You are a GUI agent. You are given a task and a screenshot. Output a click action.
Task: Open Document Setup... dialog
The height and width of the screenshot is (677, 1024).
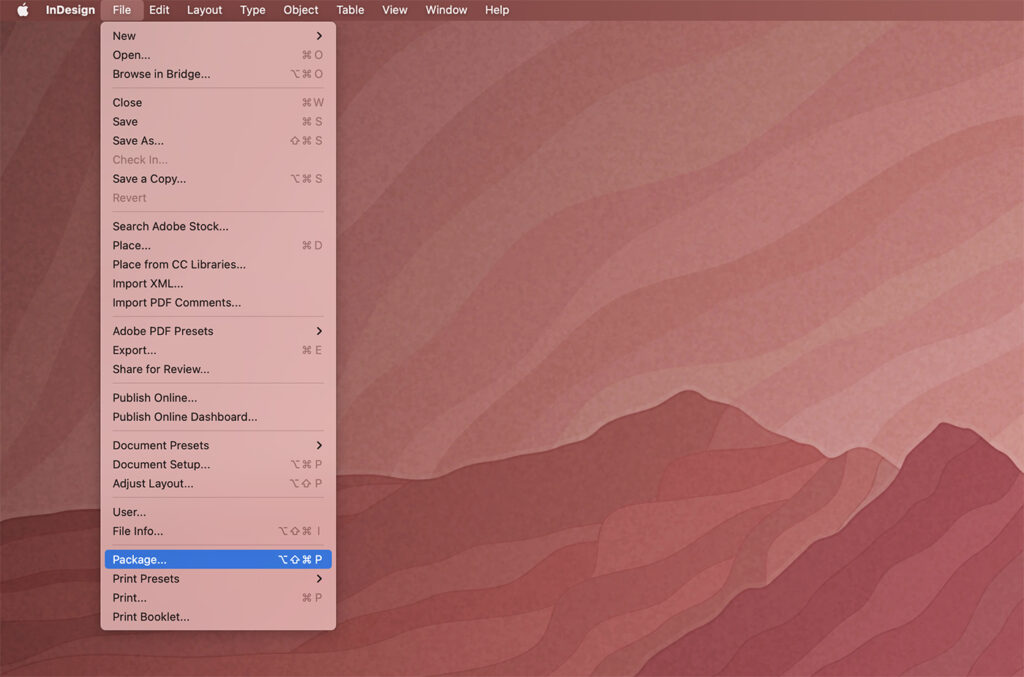tap(161, 464)
